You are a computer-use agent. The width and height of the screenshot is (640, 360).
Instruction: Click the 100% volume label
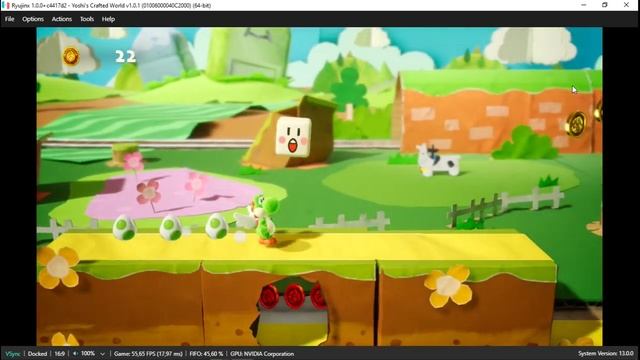pyautogui.click(x=88, y=353)
